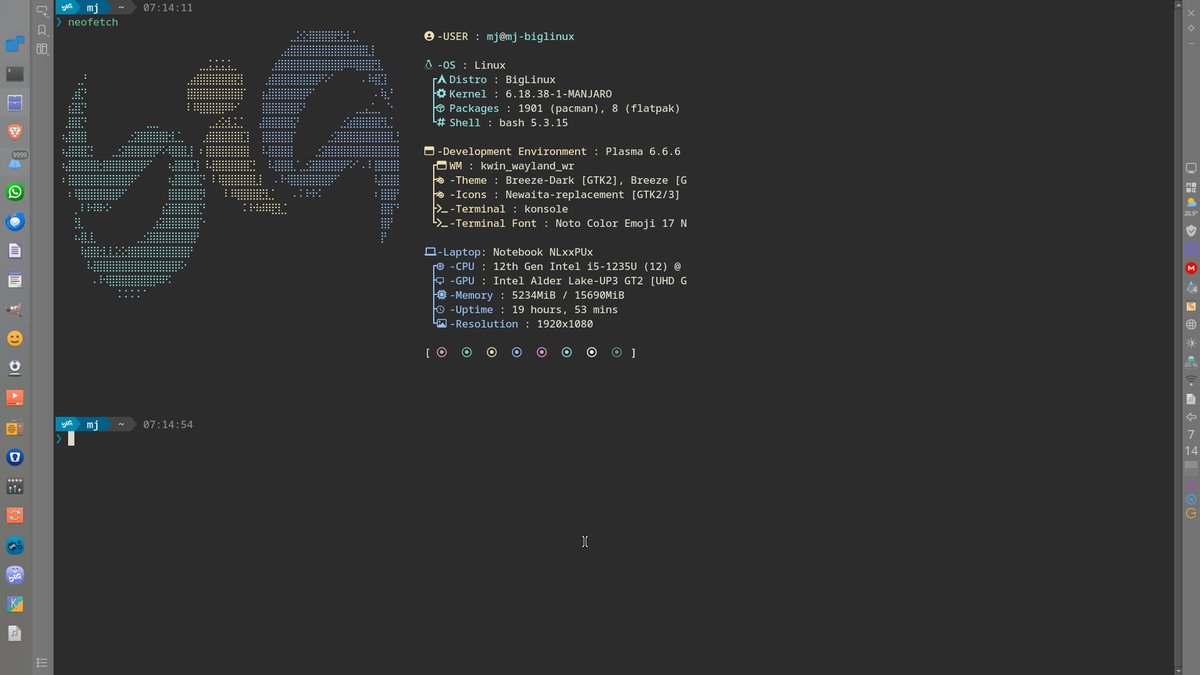The height and width of the screenshot is (675, 1200).
Task: Launch the Brave browser from the dock
Action: point(15,132)
